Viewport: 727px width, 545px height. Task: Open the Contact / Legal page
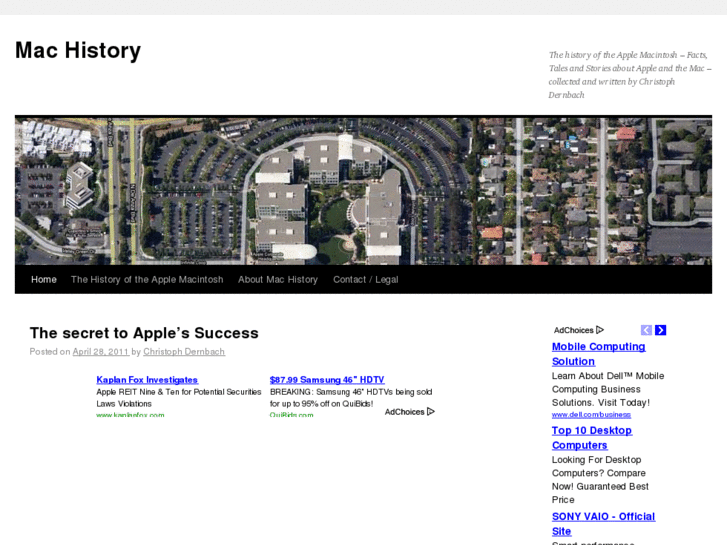(x=365, y=280)
